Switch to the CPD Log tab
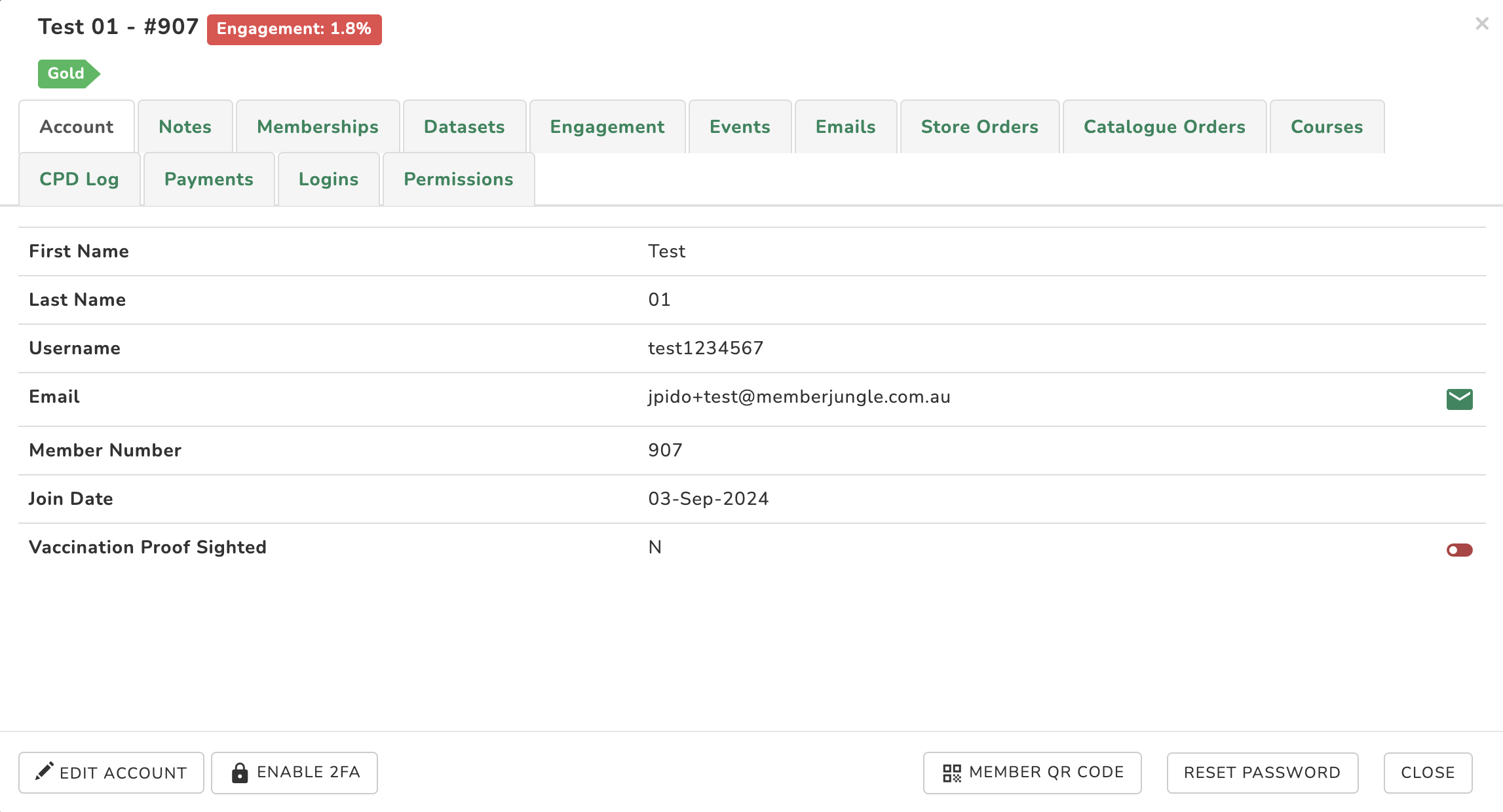This screenshot has height=812, width=1503. [79, 179]
